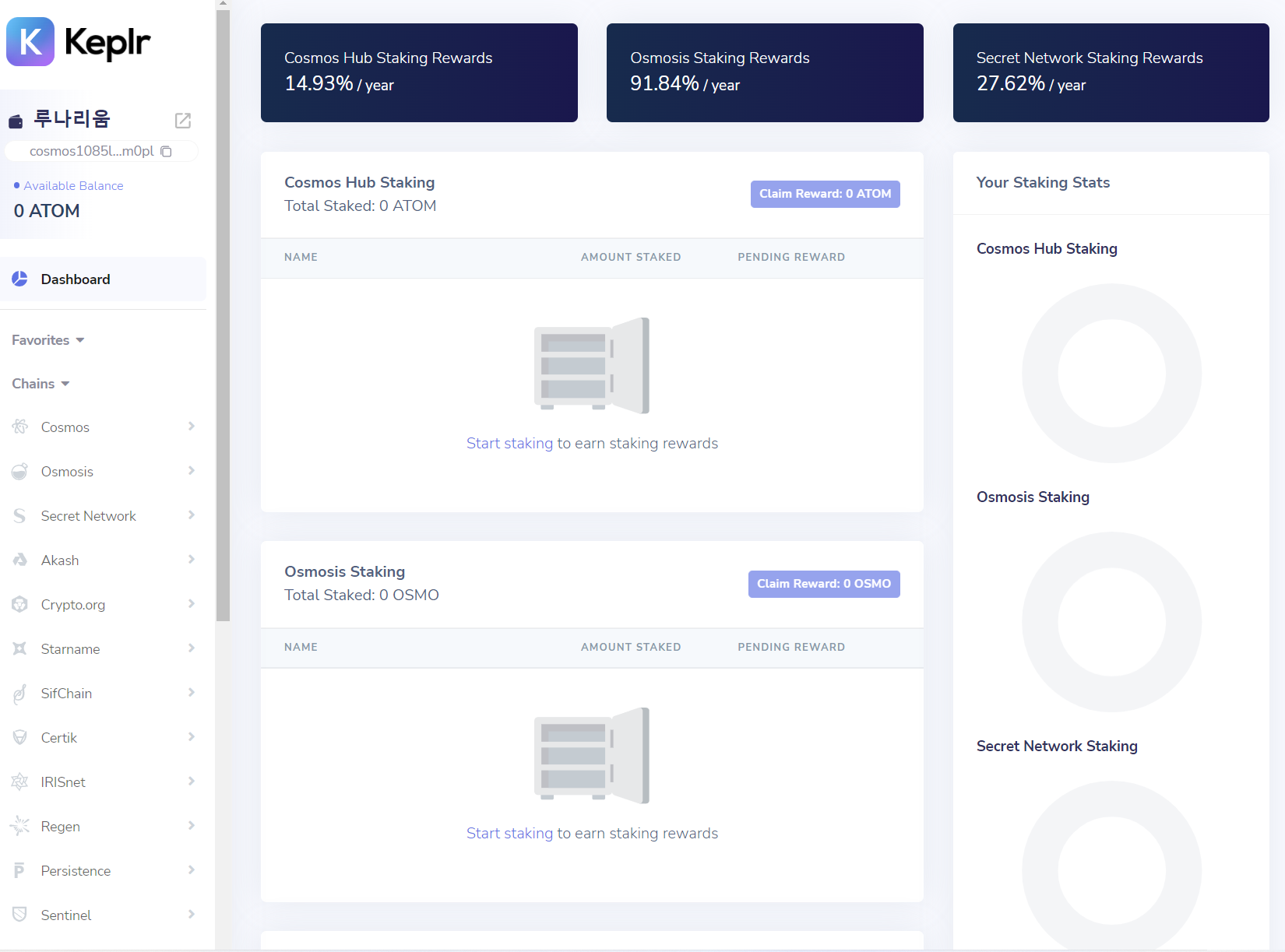Expand the Sentinel chevron
1285x952 pixels.
pyautogui.click(x=191, y=914)
